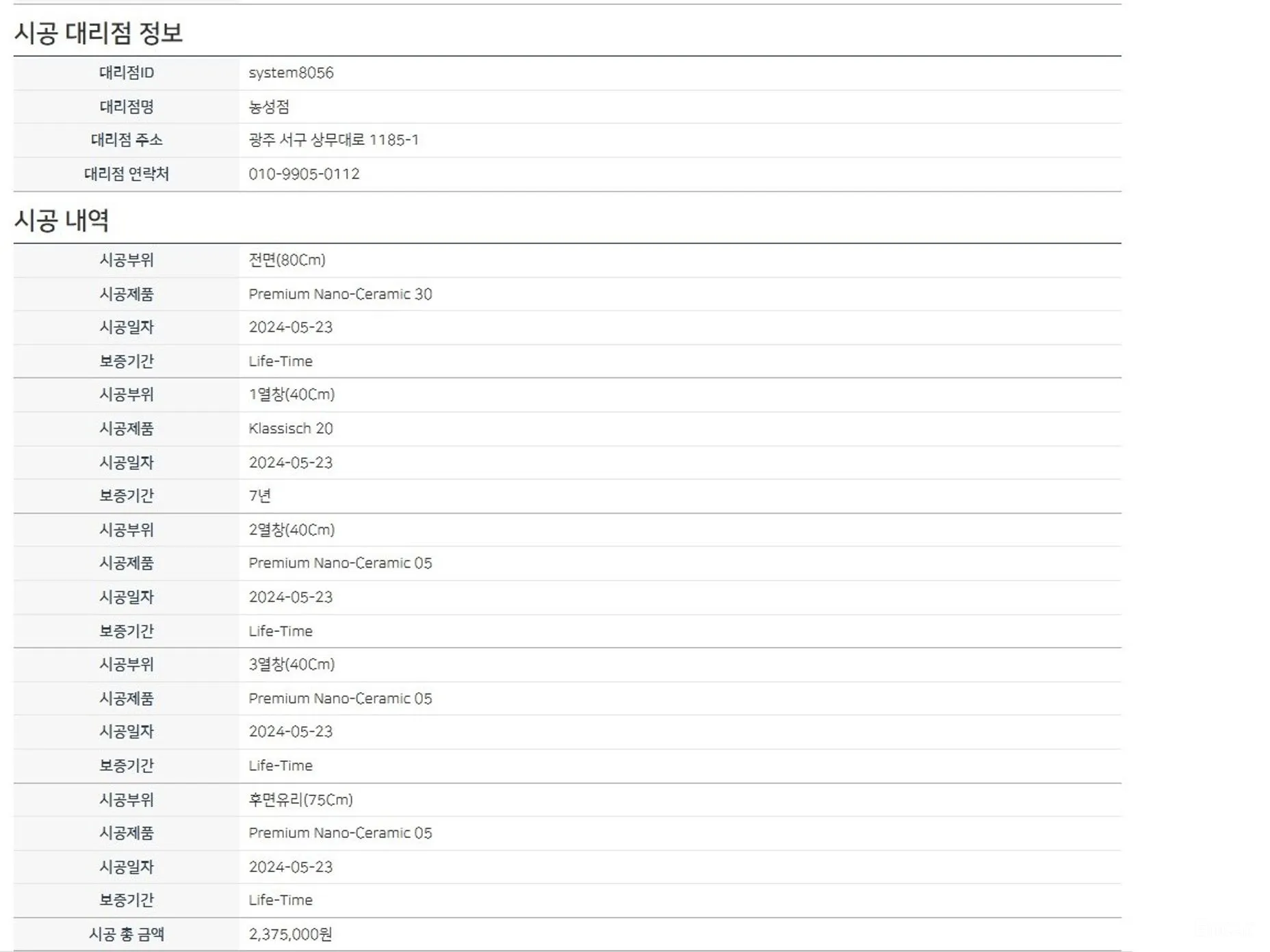Click the 7년 warranty period value
The width and height of the screenshot is (1270, 952).
coord(260,496)
